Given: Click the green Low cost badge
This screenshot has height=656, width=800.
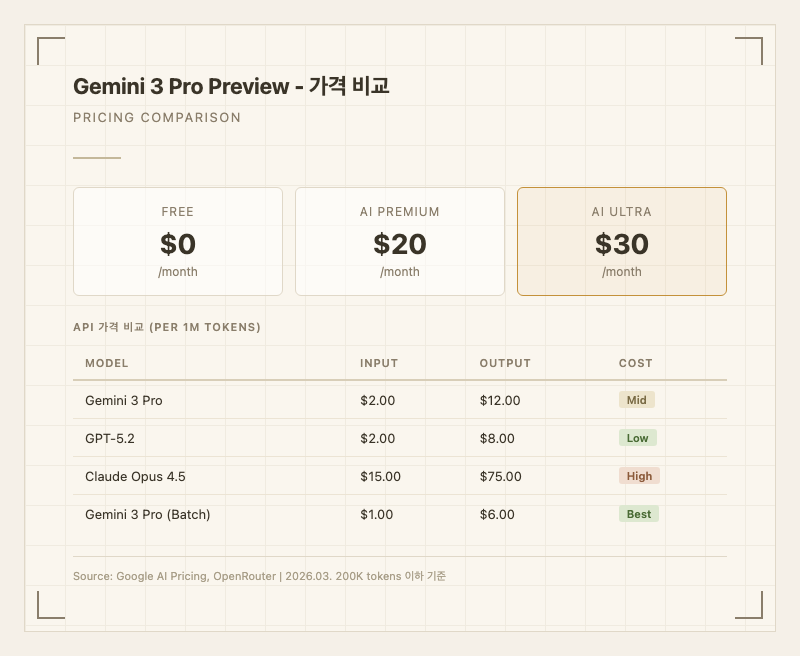Looking at the screenshot, I should click(637, 438).
